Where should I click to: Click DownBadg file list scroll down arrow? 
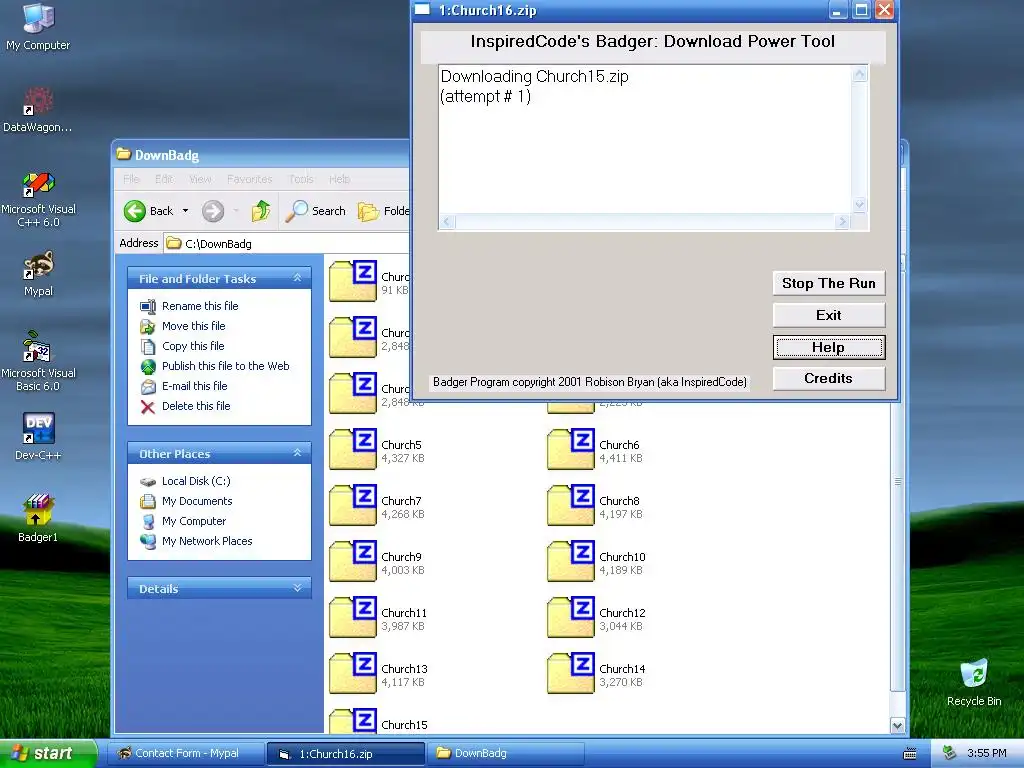point(897,726)
